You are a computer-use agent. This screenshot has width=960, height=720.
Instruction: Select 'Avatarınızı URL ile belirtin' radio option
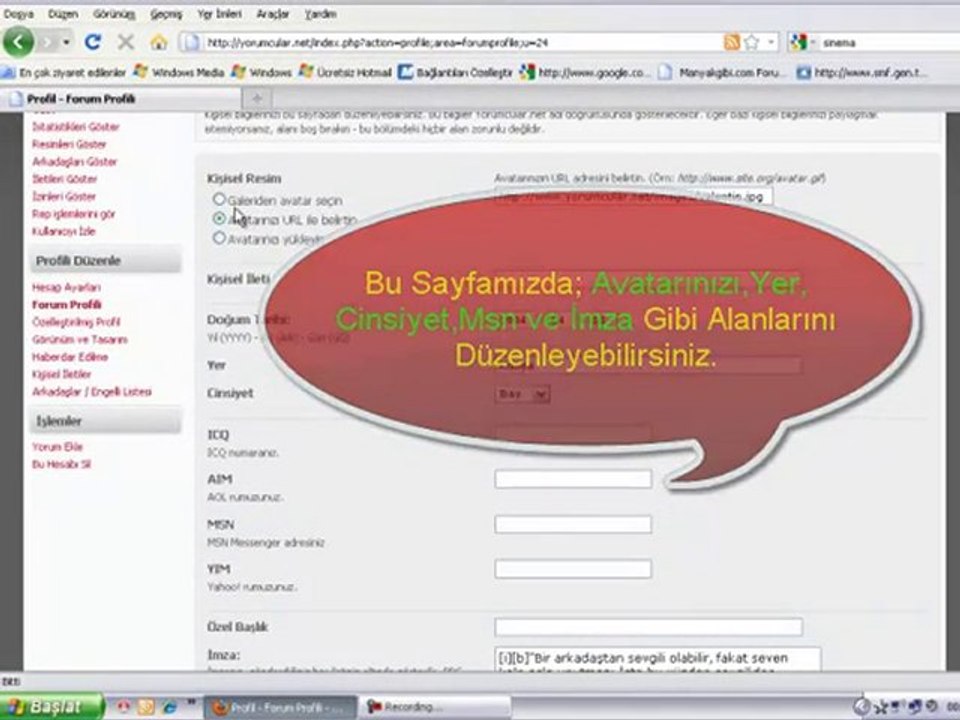(x=219, y=219)
